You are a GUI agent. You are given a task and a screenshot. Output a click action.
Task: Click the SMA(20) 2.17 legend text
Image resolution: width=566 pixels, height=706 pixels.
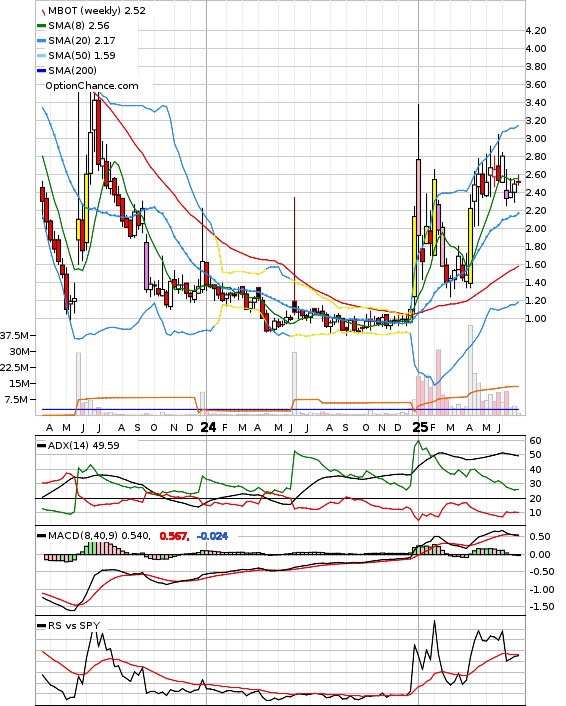click(82, 41)
